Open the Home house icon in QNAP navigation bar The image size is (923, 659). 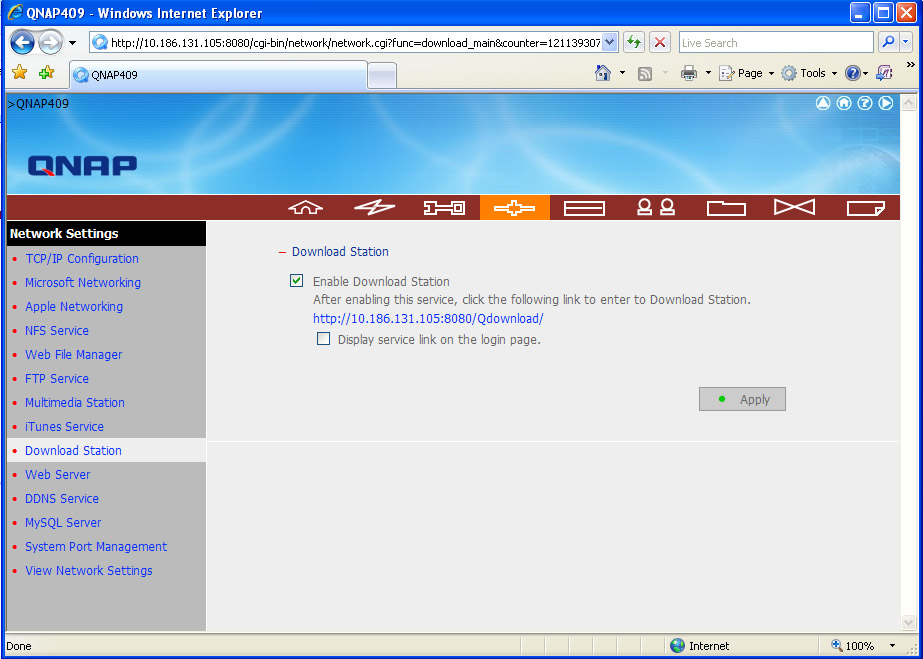pyautogui.click(x=306, y=208)
